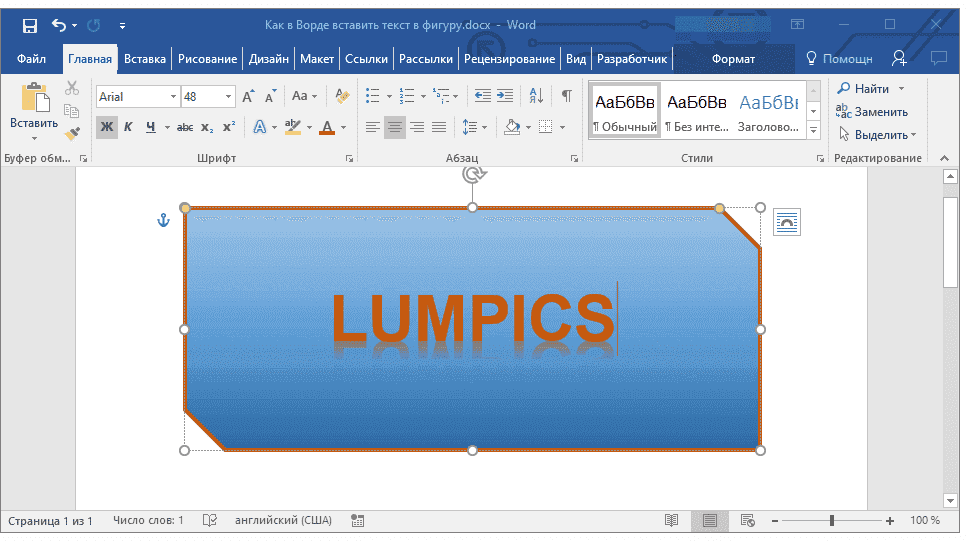
Task: Apply subscript formatting
Action: (x=207, y=127)
